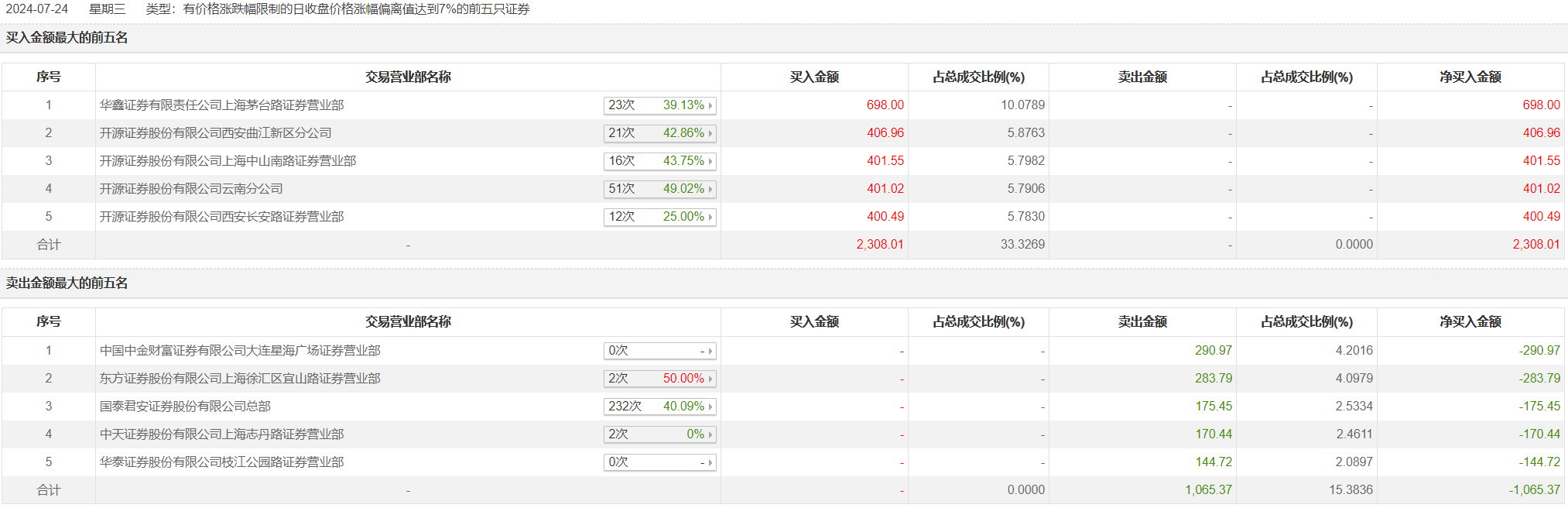This screenshot has height=508, width=1568.
Task: Click arrow beside 51次 49.02%
Action: click(710, 189)
